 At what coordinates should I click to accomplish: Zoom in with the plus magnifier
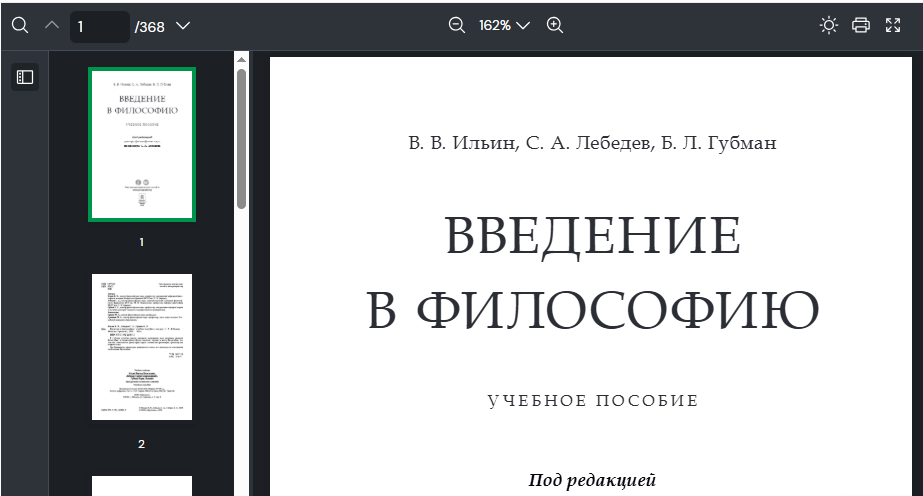click(x=555, y=25)
